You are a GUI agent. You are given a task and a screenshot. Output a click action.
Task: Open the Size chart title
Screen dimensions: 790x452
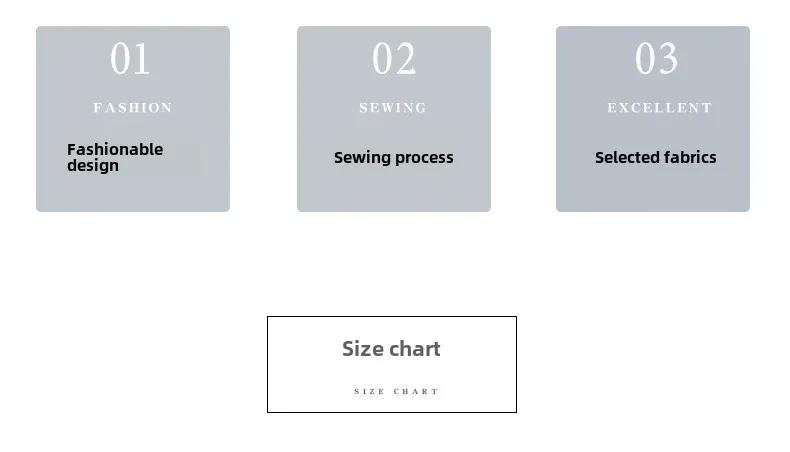click(x=391, y=349)
